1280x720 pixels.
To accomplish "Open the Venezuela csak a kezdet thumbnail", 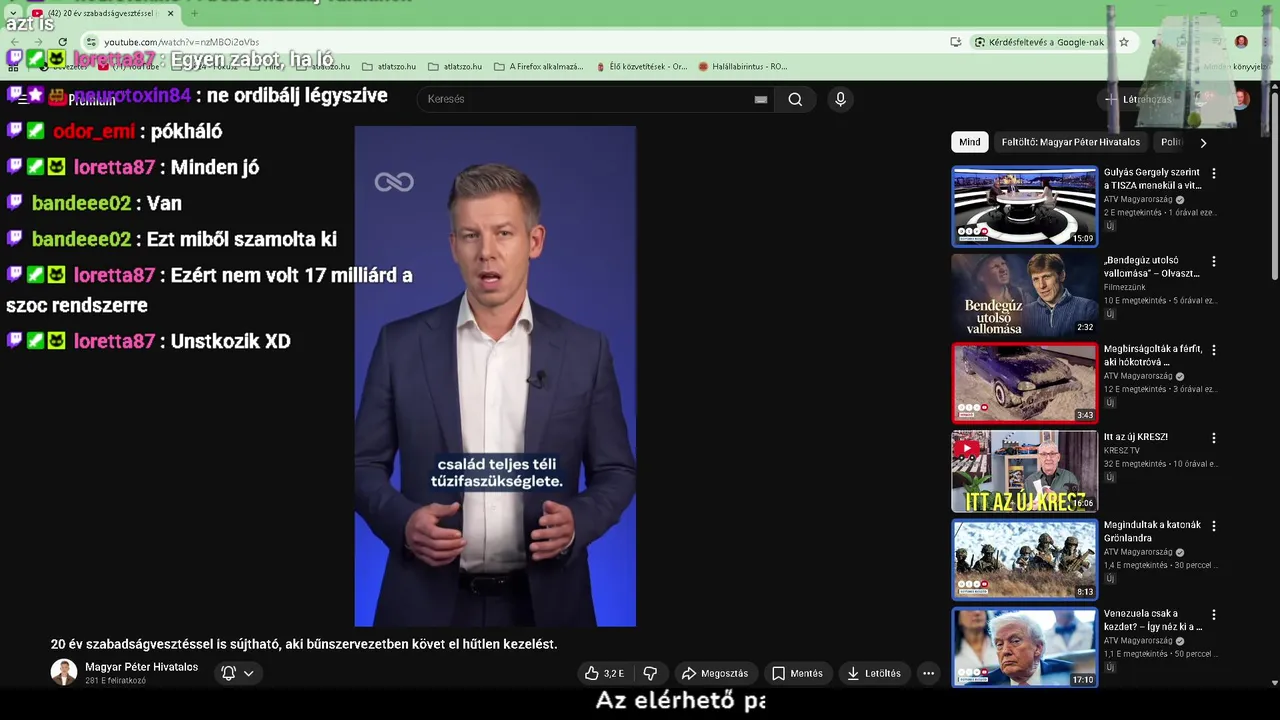I will point(1024,647).
